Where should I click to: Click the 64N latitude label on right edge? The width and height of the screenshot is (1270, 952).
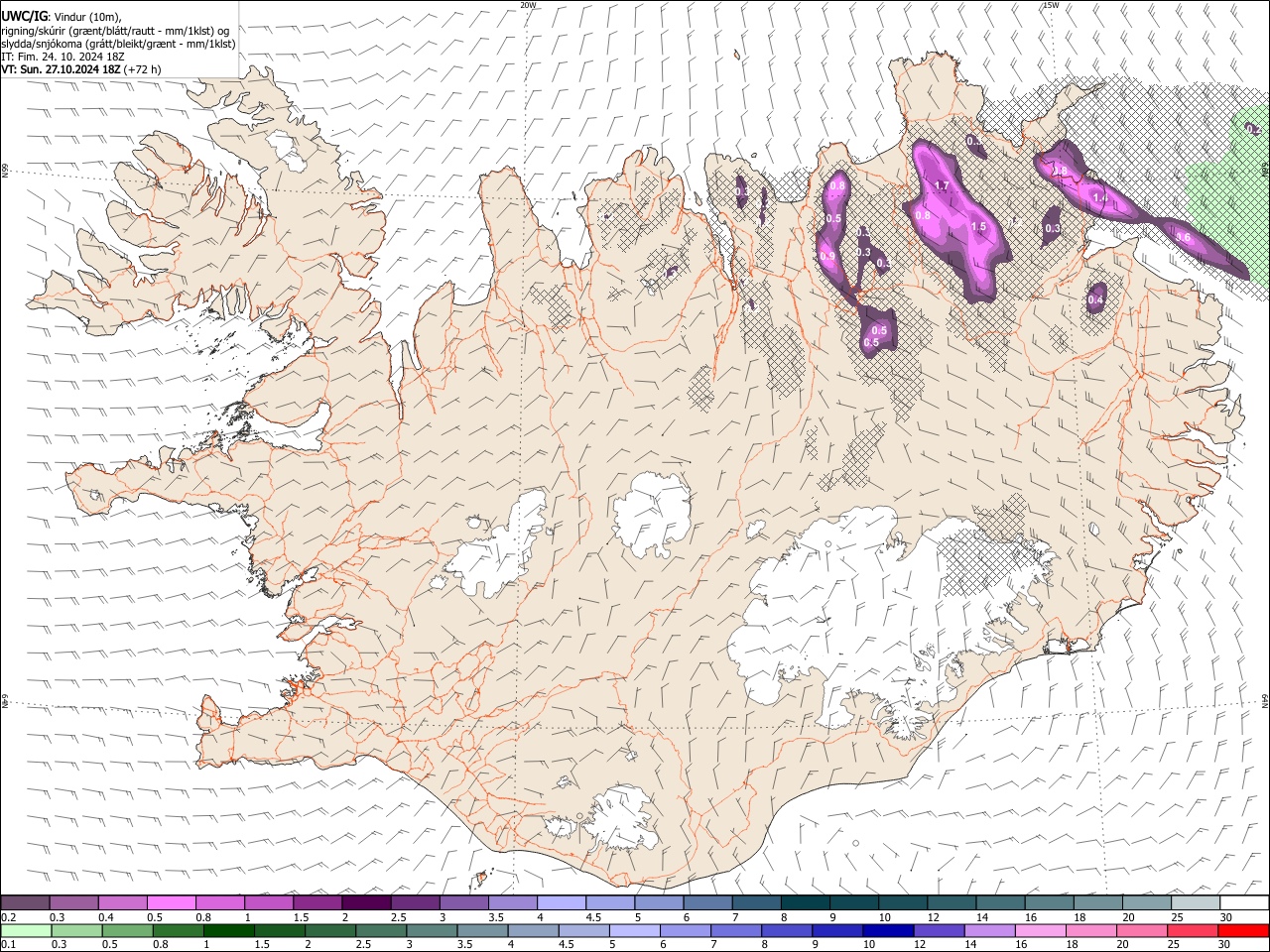(x=1265, y=700)
